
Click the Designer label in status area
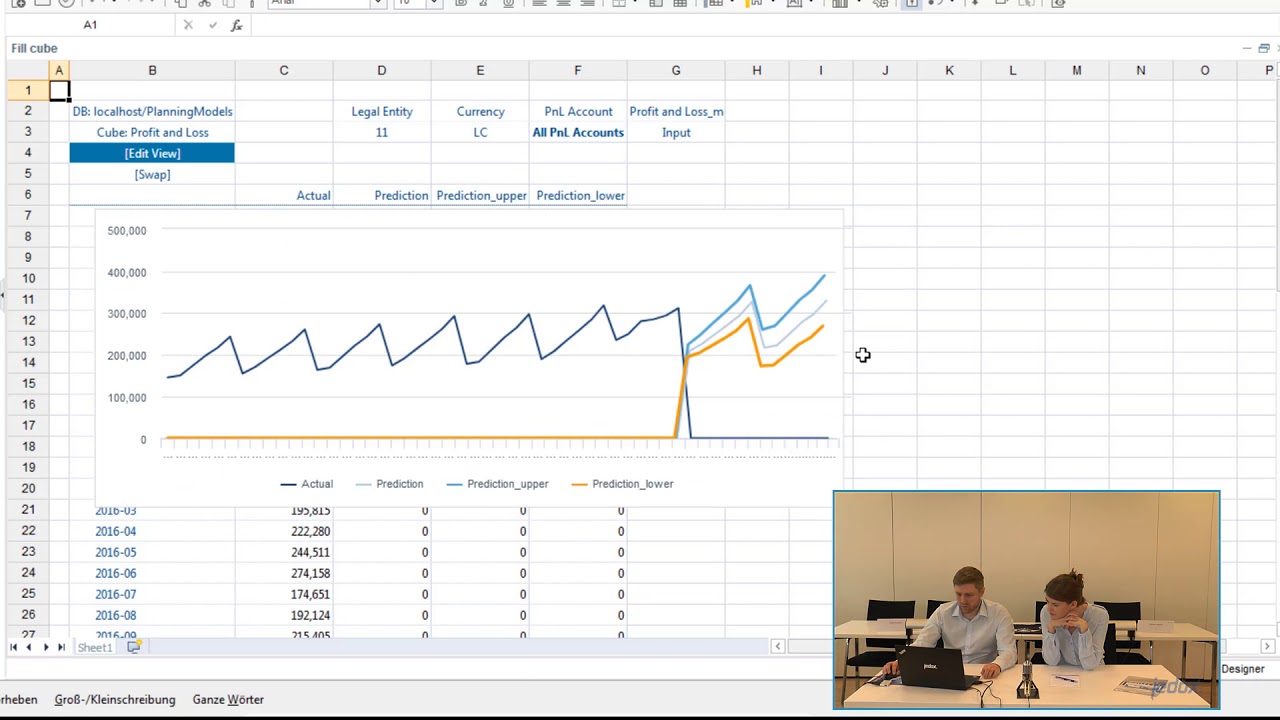[x=1243, y=669]
